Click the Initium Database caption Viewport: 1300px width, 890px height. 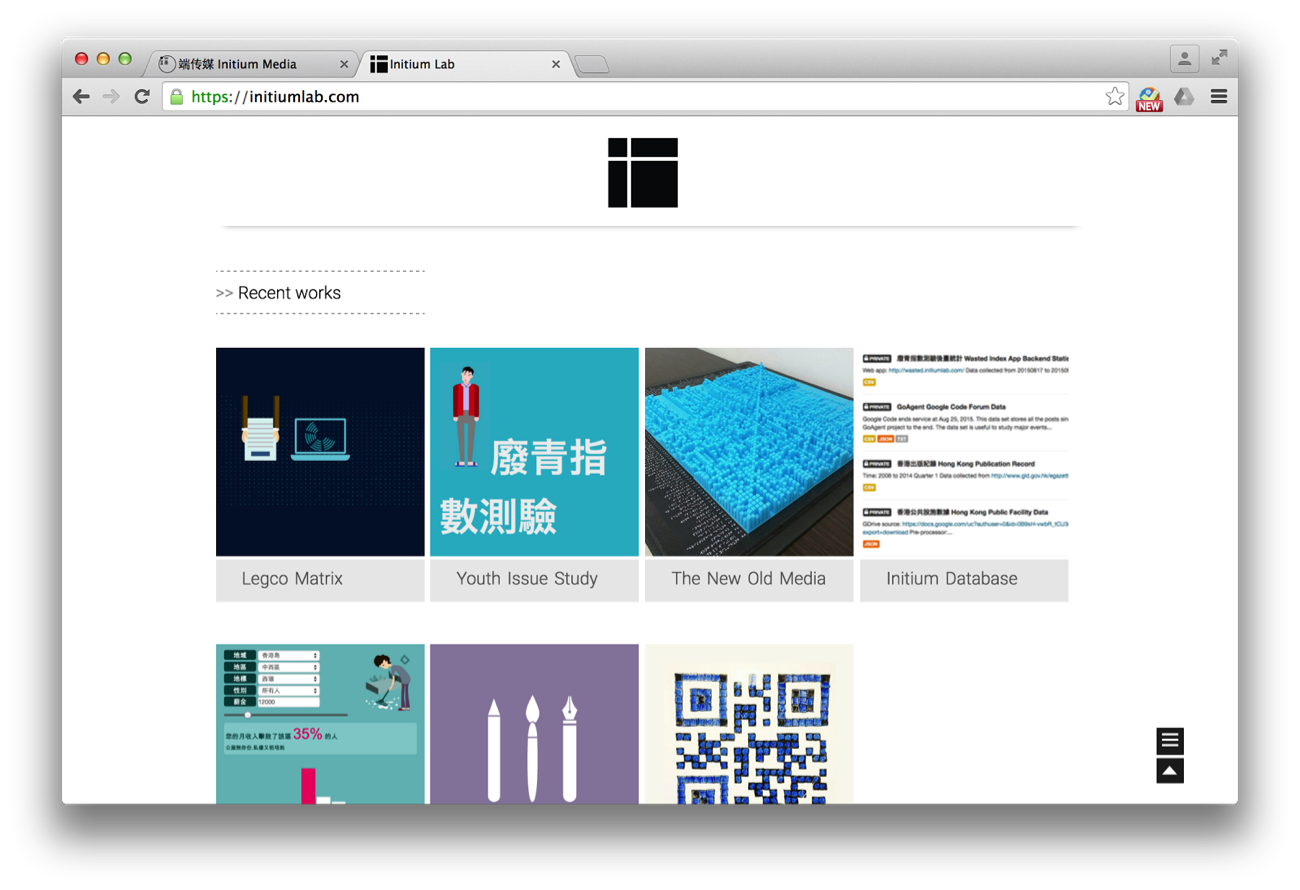[964, 579]
